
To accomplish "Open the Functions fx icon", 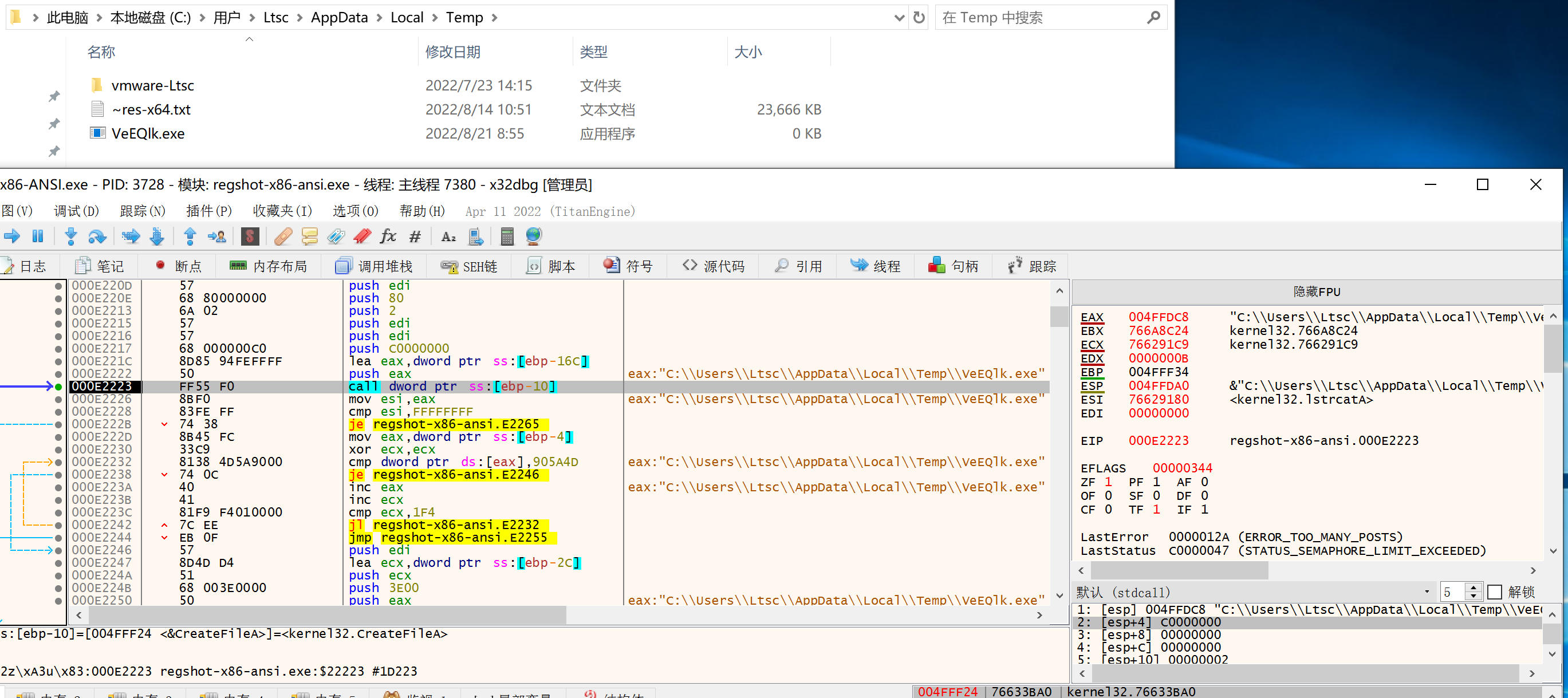I will (388, 236).
